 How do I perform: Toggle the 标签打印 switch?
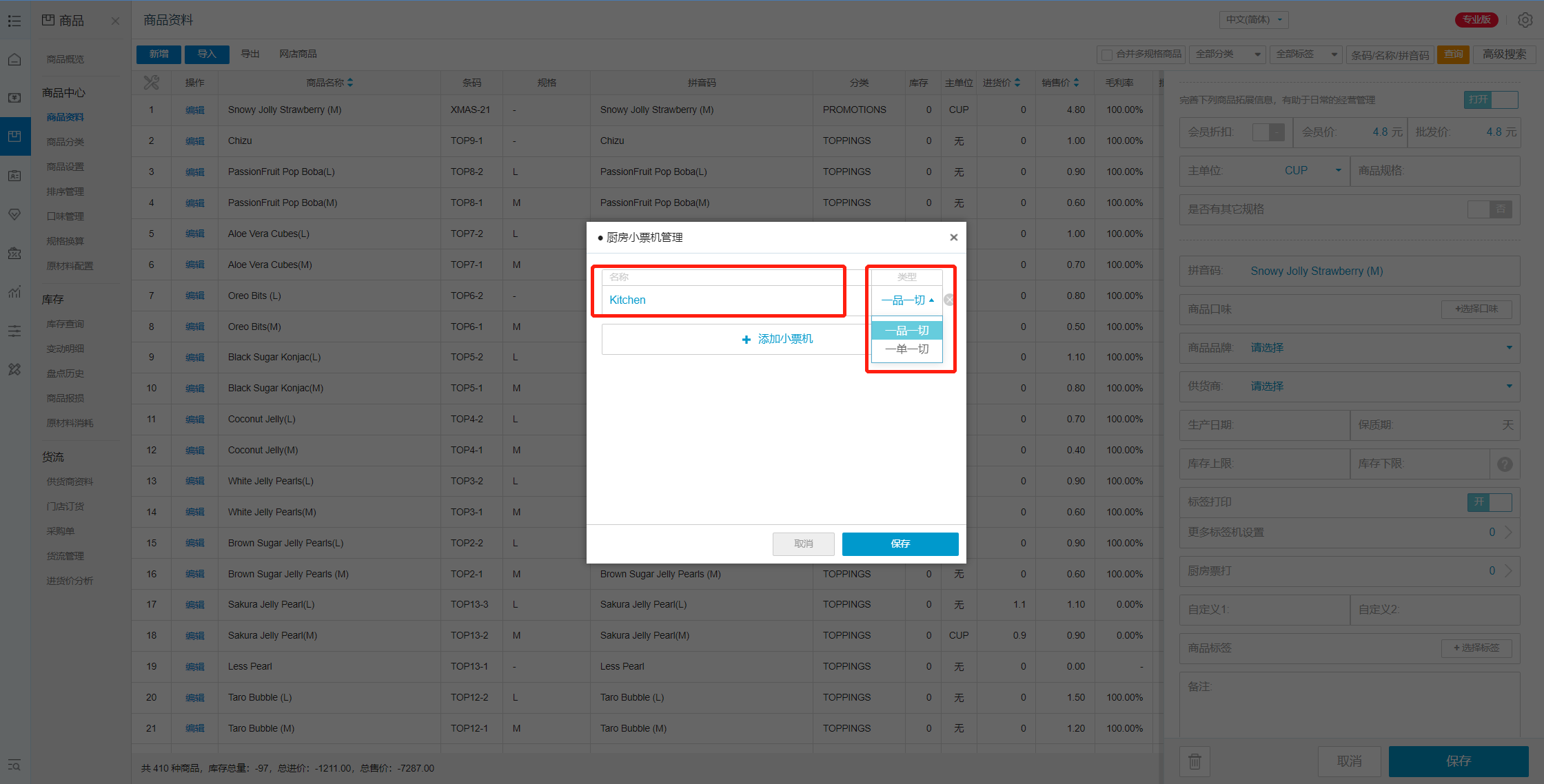1489,502
